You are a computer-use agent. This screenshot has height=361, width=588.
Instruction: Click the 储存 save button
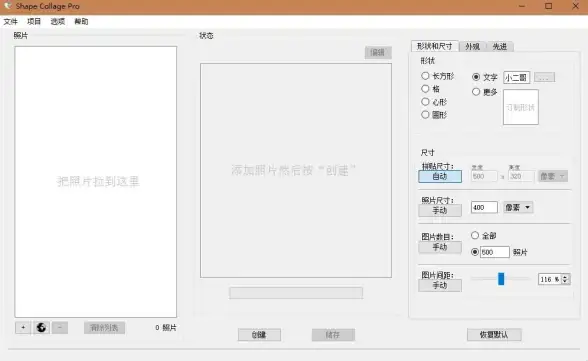point(333,335)
